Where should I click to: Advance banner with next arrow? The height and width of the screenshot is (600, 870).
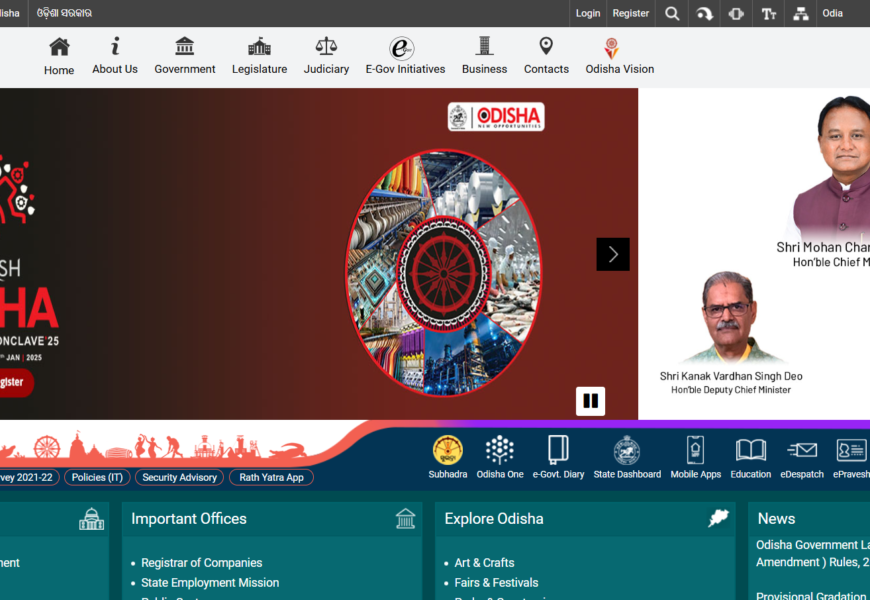[x=613, y=254]
